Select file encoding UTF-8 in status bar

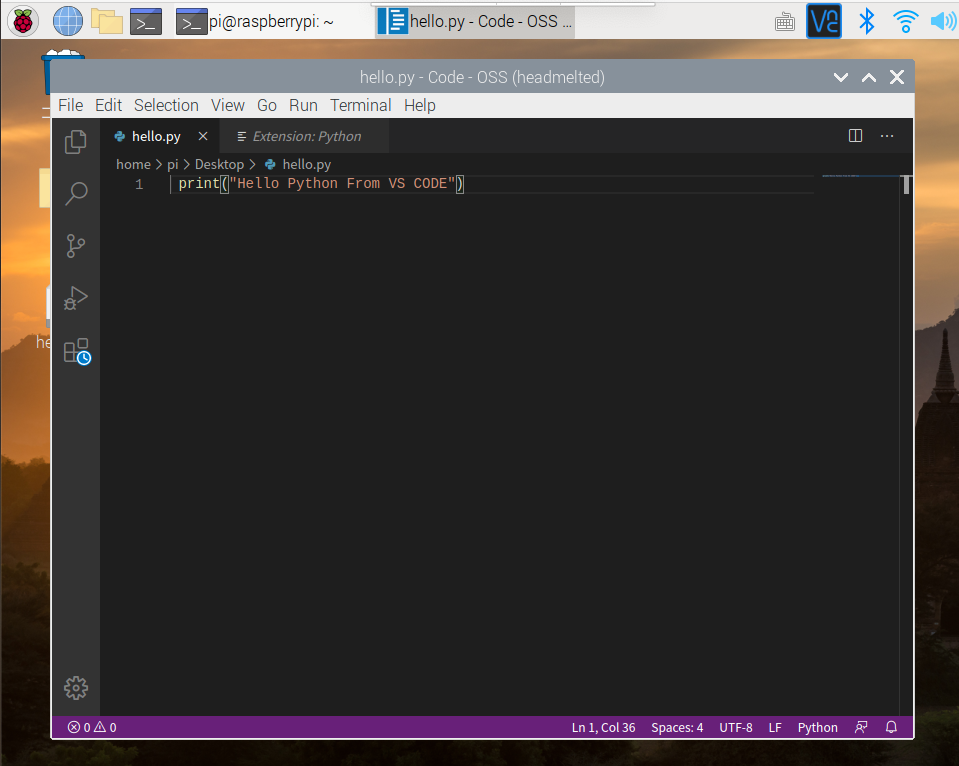click(736, 727)
